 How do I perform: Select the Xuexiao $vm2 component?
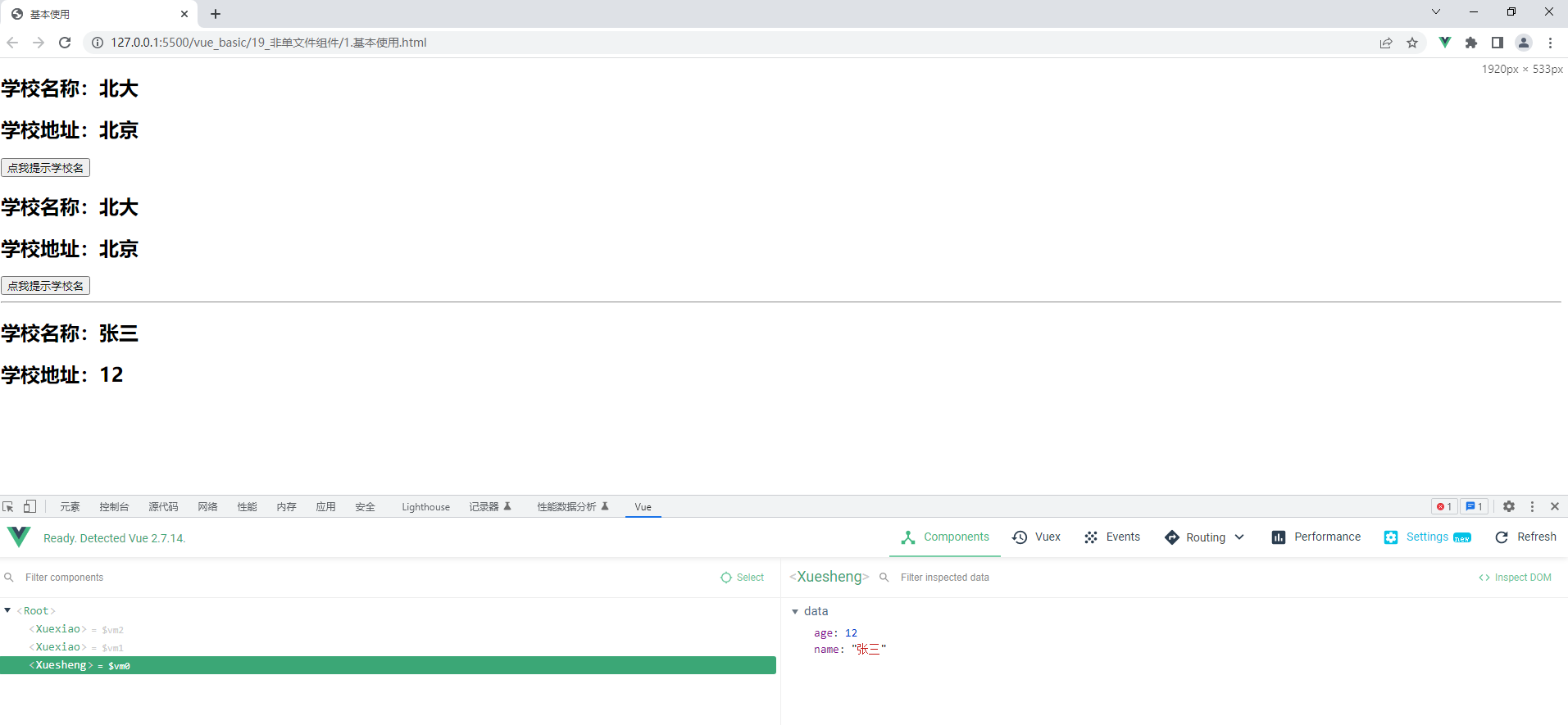pos(389,629)
